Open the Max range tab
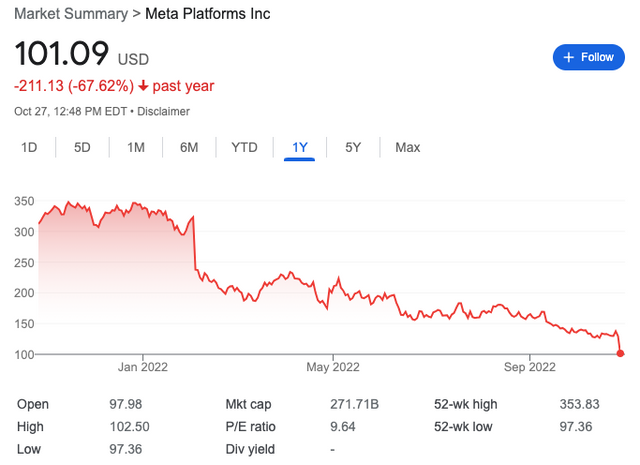This screenshot has width=640, height=465. [407, 148]
